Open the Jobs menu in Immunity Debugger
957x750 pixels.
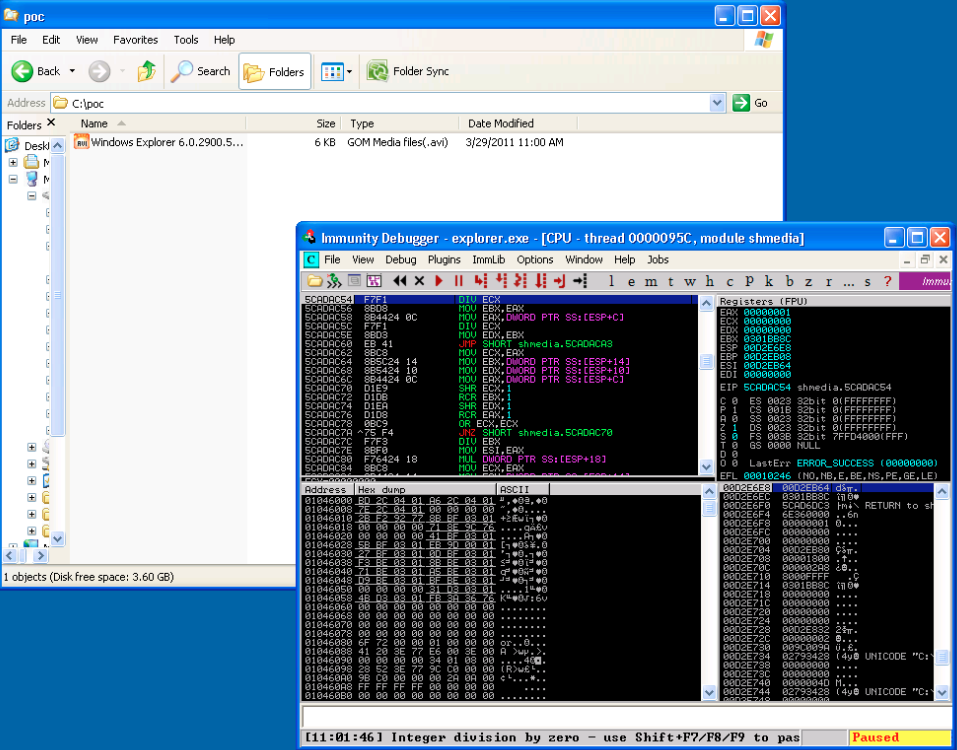[x=658, y=259]
